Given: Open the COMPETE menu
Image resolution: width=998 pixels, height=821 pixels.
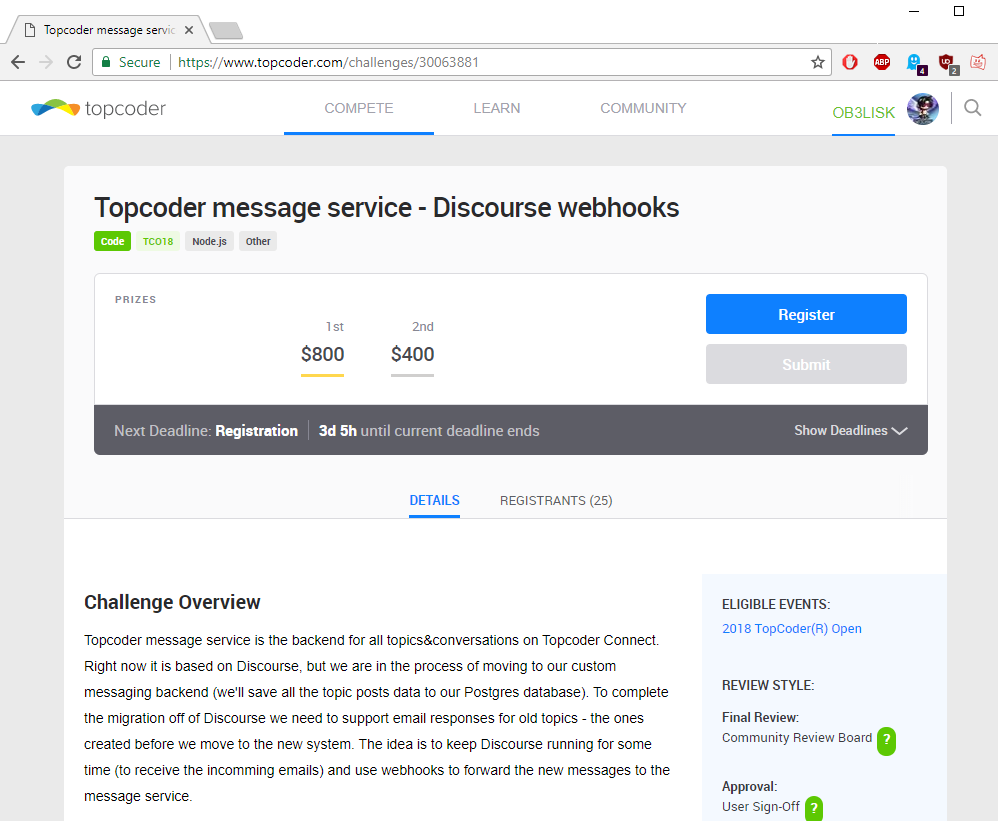Looking at the screenshot, I should tap(359, 108).
